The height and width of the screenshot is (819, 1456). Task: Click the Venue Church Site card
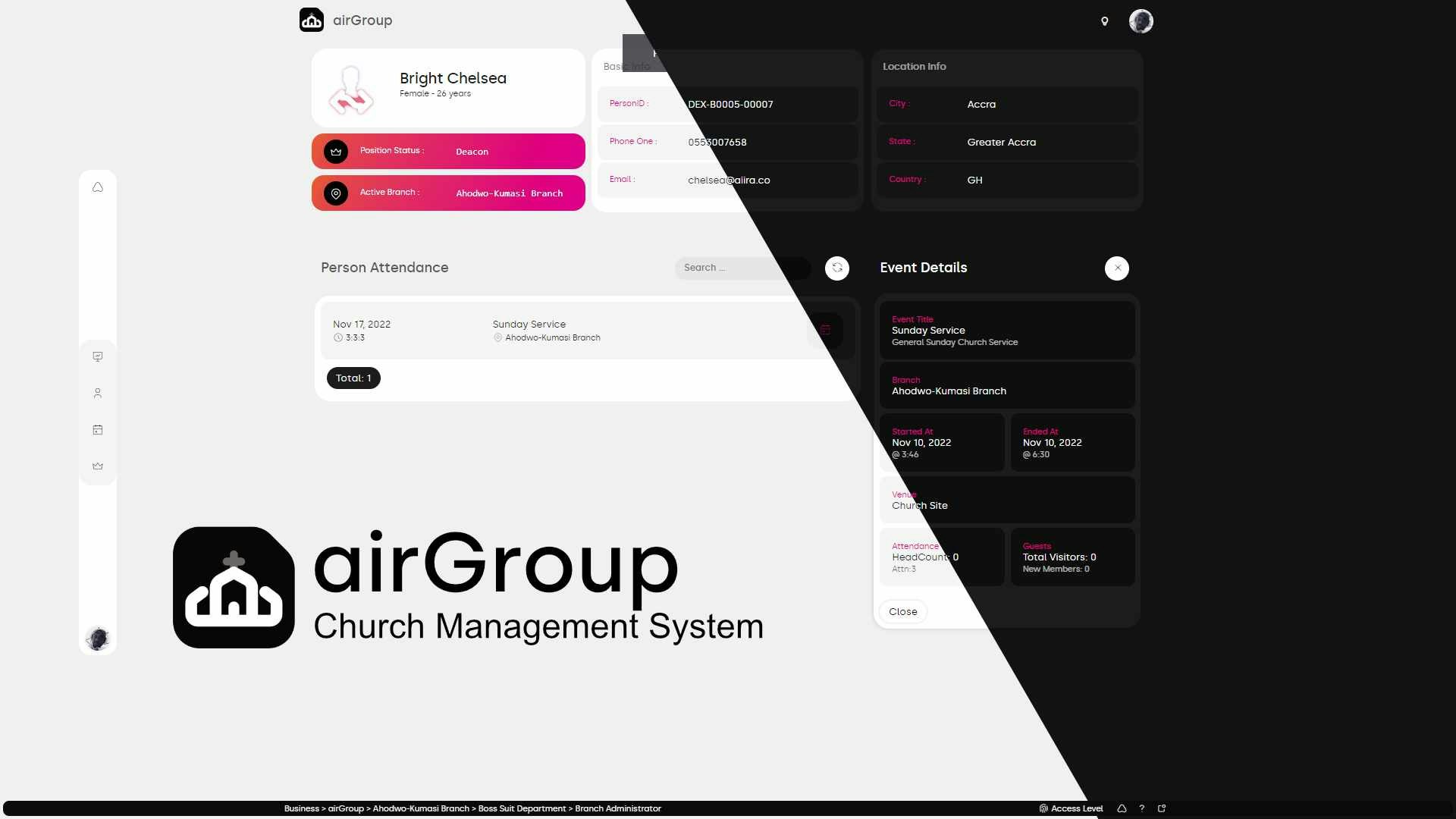(1007, 500)
